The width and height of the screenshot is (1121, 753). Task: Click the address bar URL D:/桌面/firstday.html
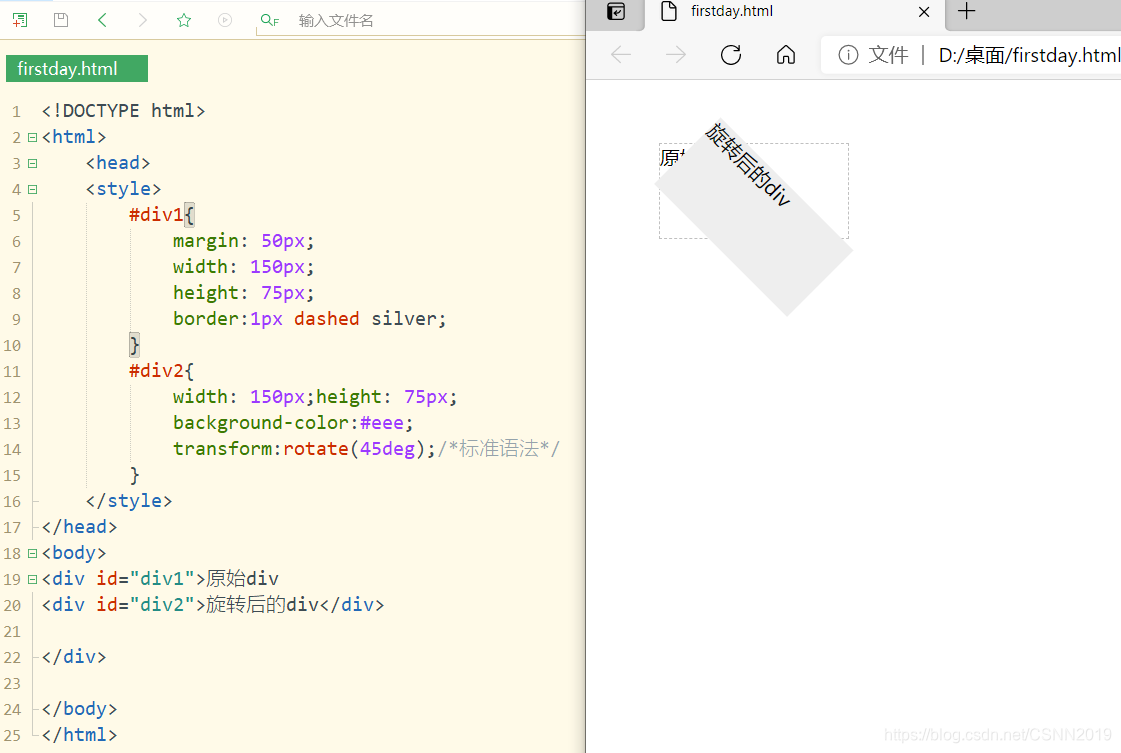click(1029, 55)
